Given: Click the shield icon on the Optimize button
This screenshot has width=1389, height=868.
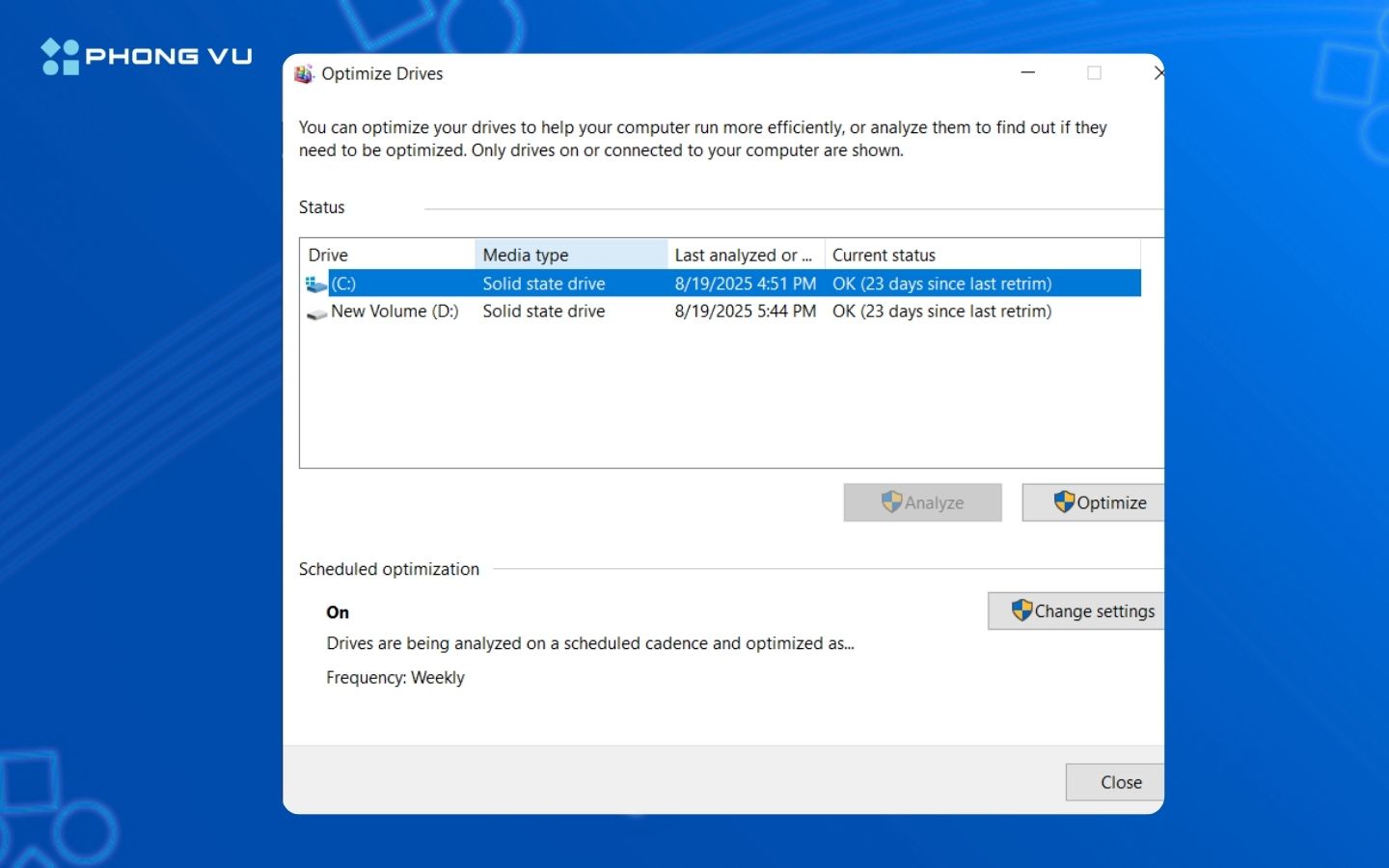Looking at the screenshot, I should pyautogui.click(x=1065, y=502).
